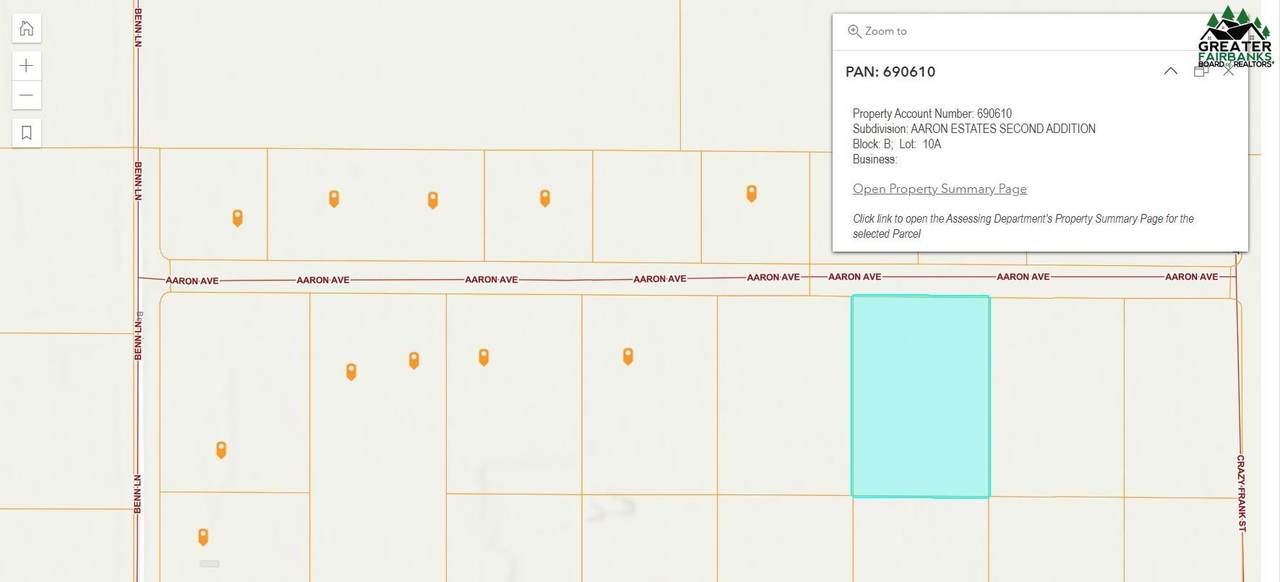Click the Aaron Ave label above the cyan parcel

[854, 277]
